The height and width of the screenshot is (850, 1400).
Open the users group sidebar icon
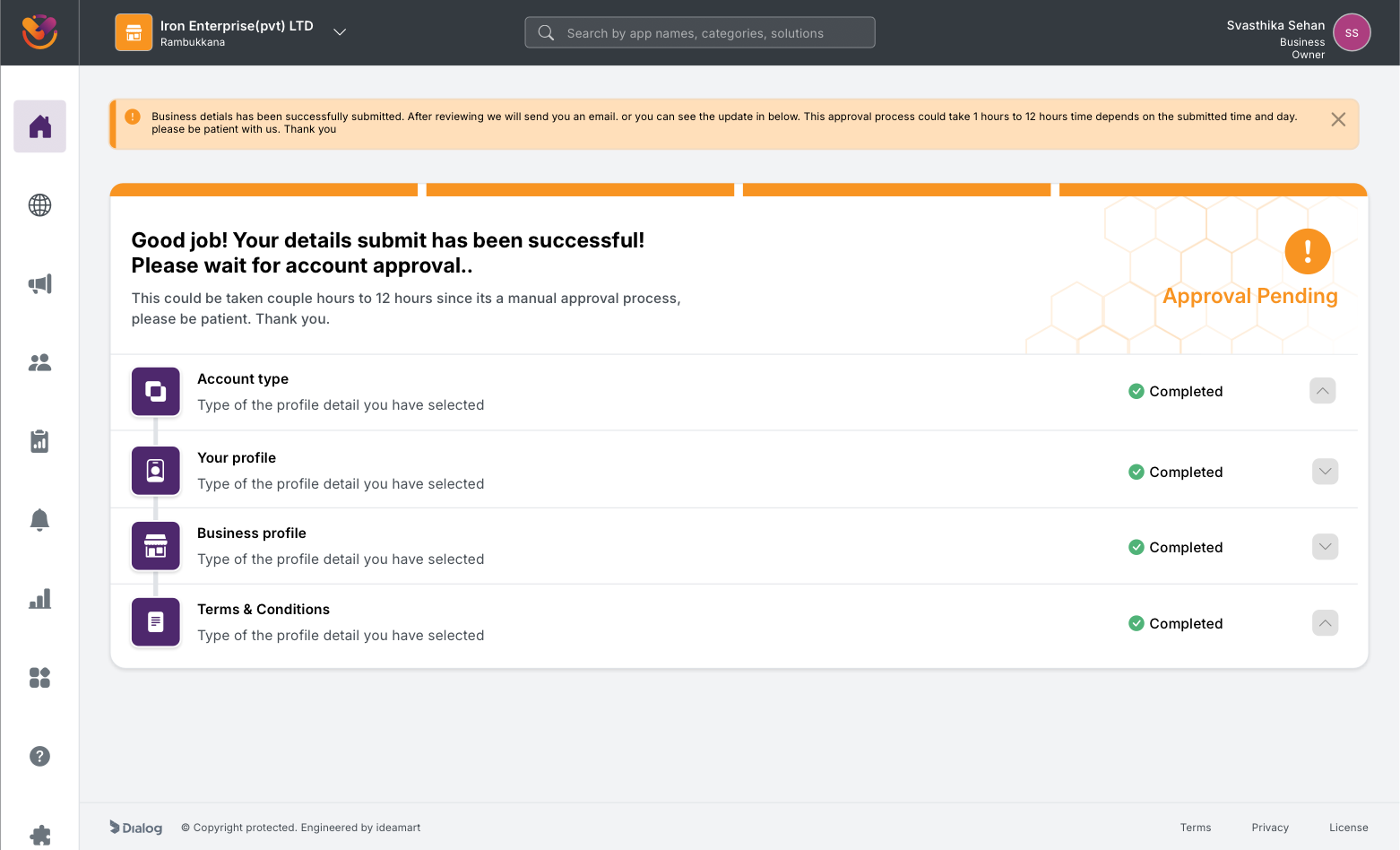39,362
